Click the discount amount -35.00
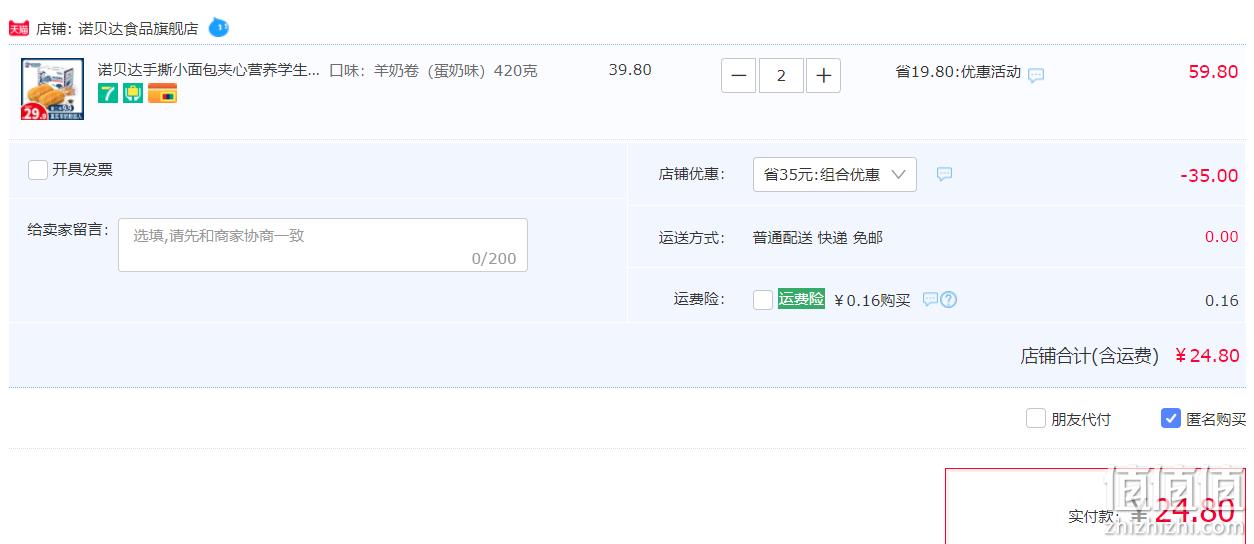Screen dimensions: 1254x544 click(1209, 175)
